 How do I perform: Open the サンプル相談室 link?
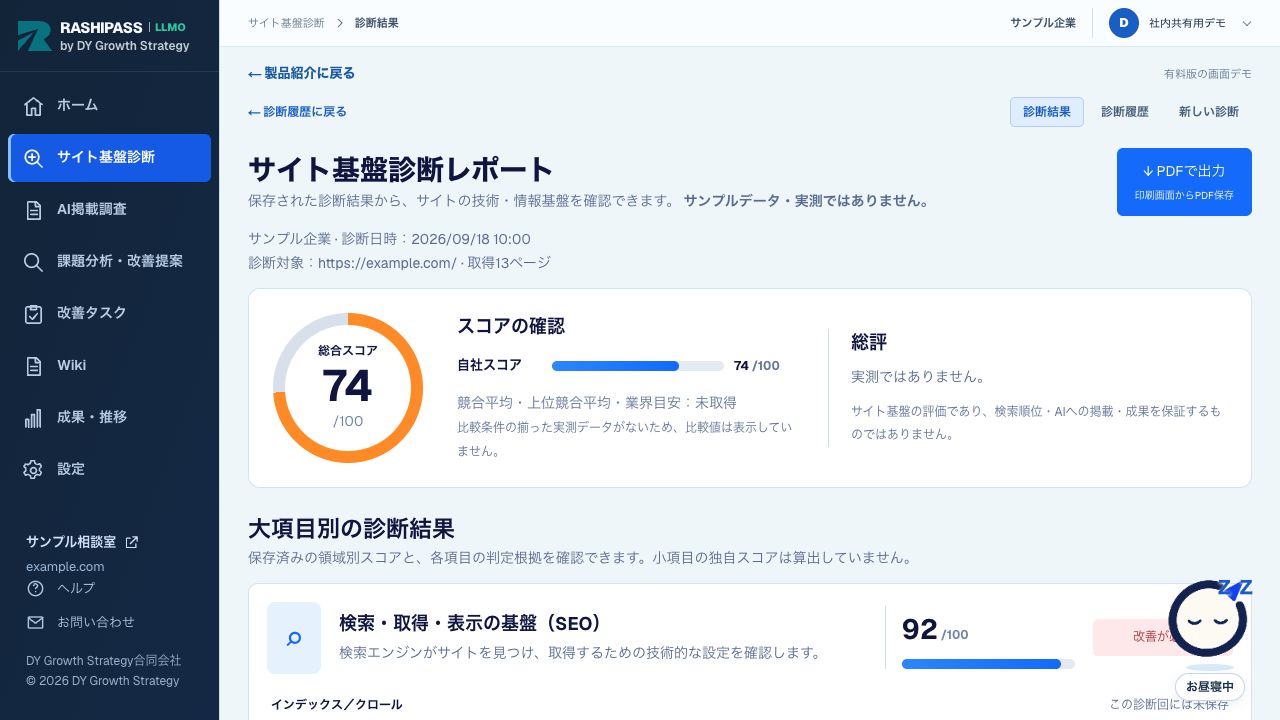click(x=82, y=542)
